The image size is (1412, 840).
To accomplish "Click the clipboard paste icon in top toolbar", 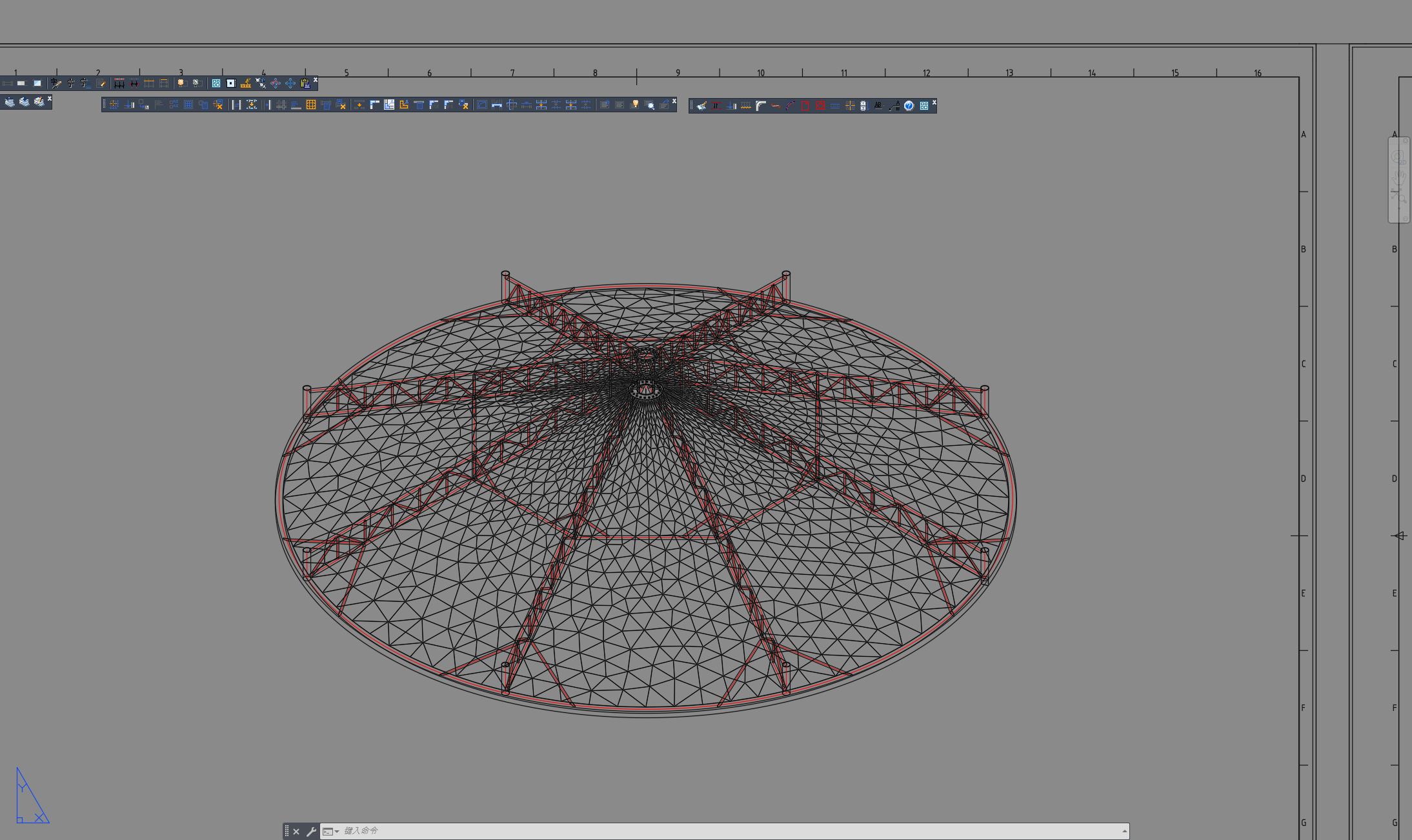I will click(x=305, y=83).
